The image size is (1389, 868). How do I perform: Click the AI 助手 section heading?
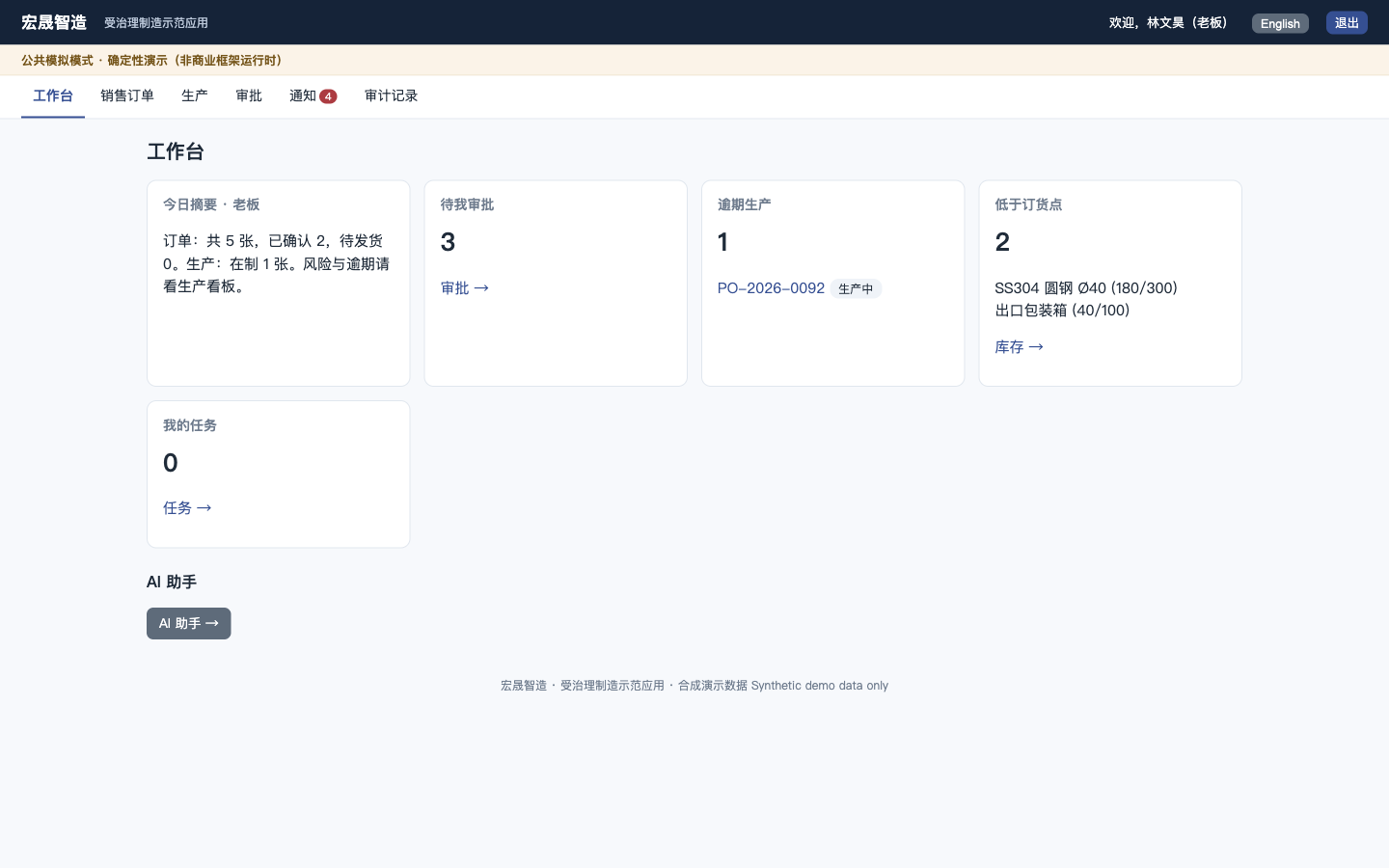[x=172, y=583]
